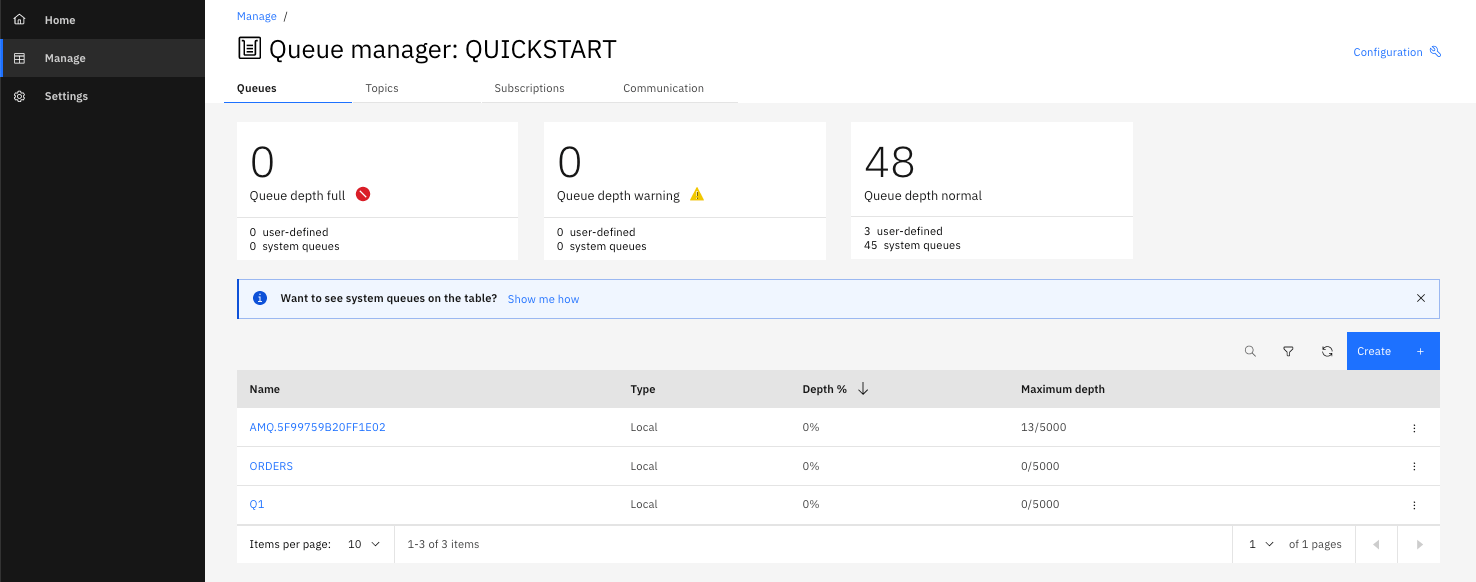The width and height of the screenshot is (1476, 582).
Task: Open the Configuration settings for QUICKSTART
Action: pos(1396,51)
